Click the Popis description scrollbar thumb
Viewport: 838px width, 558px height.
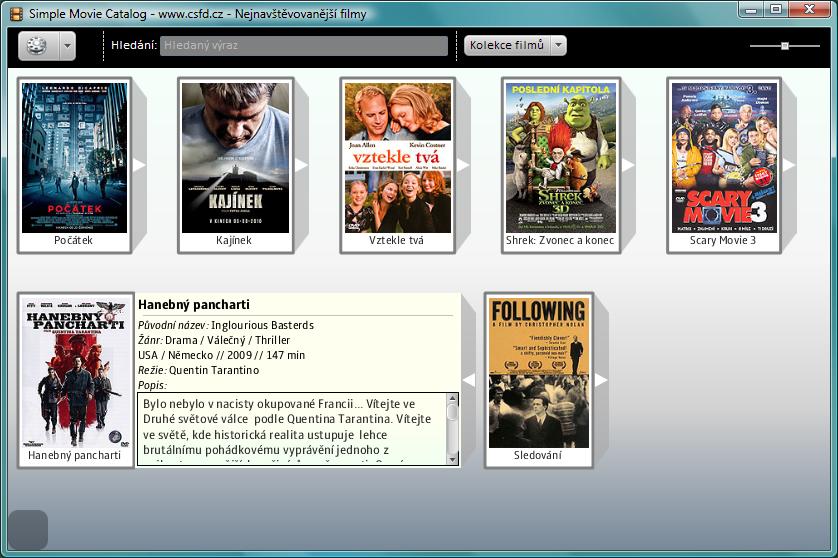452,412
